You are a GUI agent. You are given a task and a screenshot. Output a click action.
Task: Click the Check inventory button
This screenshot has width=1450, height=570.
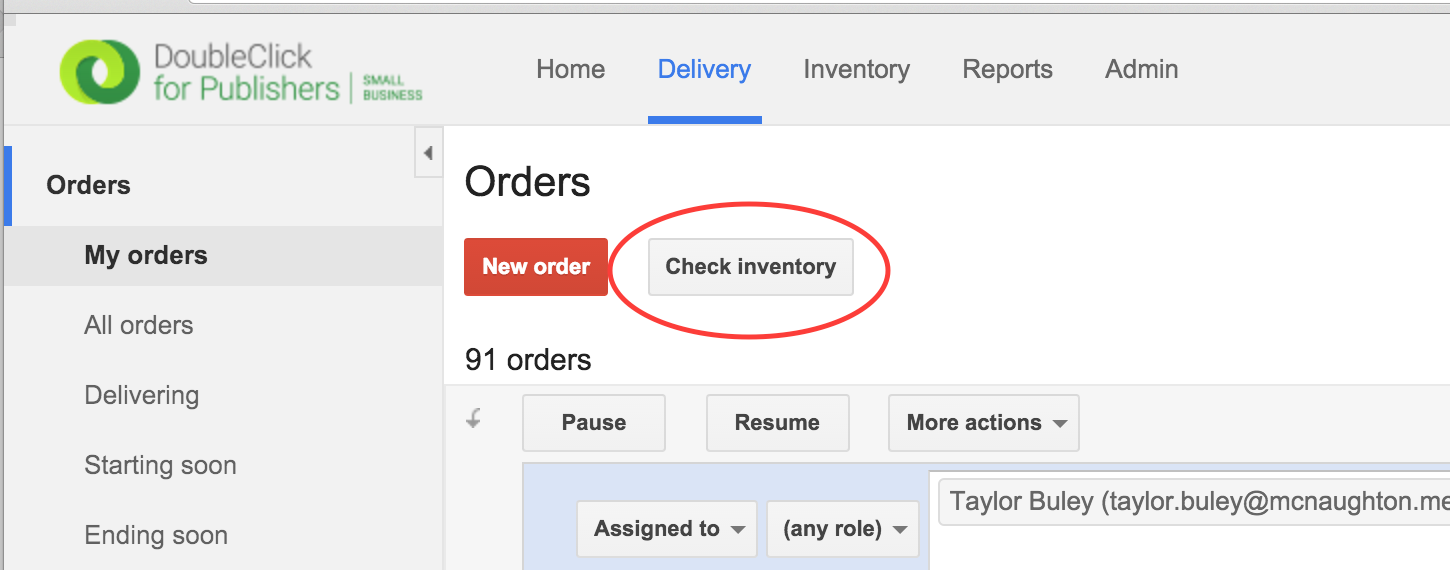pyautogui.click(x=750, y=267)
